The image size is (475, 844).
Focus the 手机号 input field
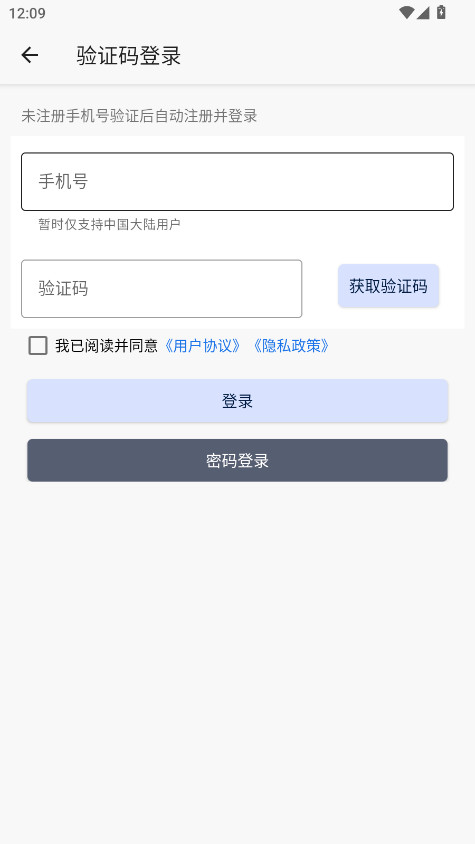238,181
